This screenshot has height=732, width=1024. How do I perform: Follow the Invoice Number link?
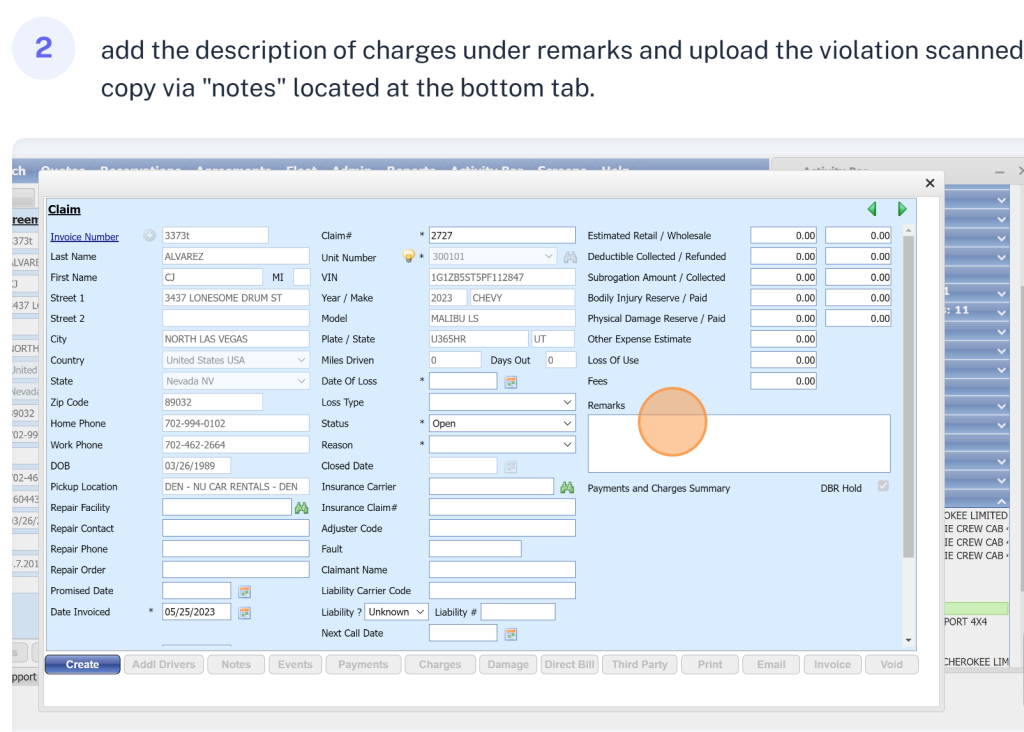click(x=85, y=237)
